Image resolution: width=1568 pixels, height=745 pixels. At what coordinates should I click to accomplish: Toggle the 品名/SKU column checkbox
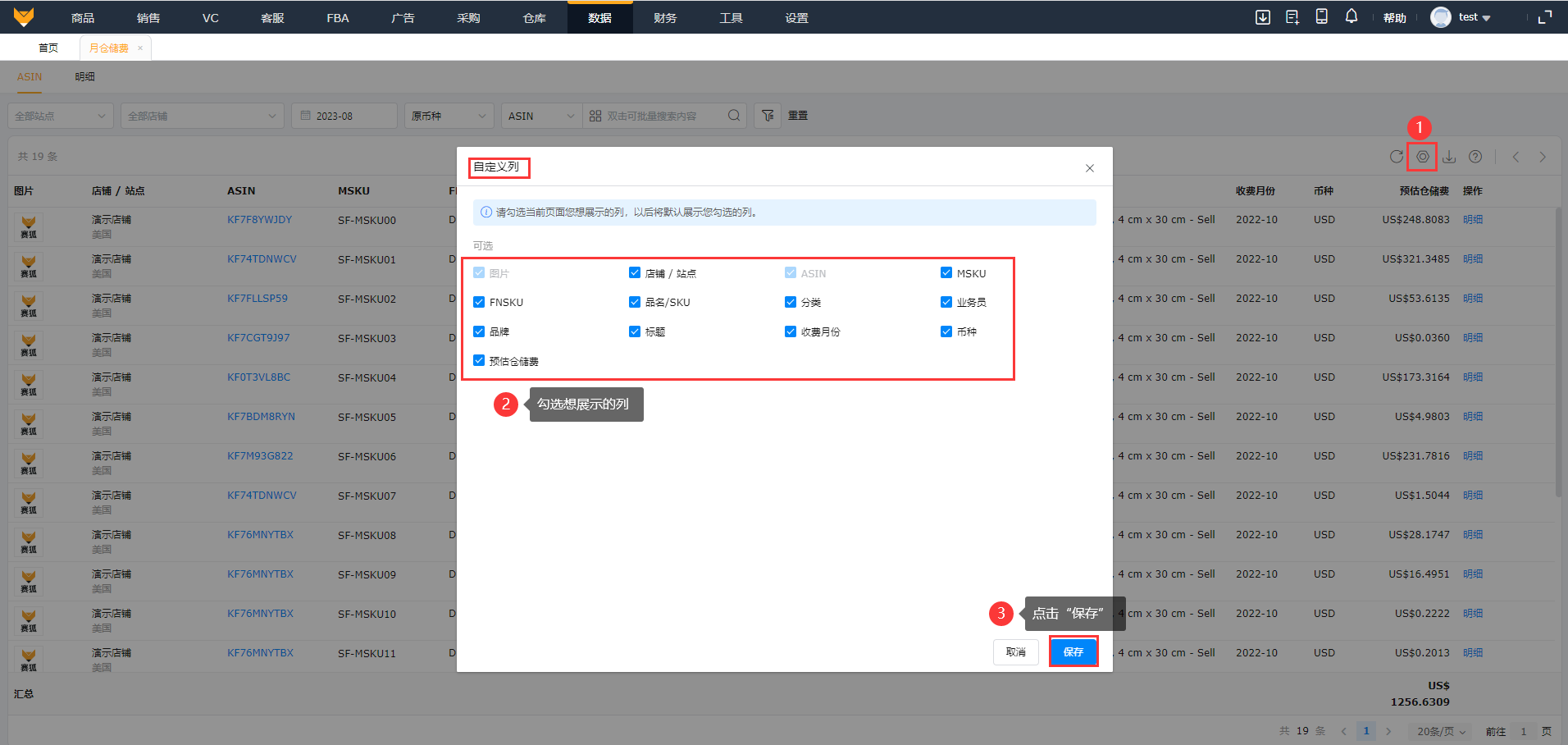(635, 302)
